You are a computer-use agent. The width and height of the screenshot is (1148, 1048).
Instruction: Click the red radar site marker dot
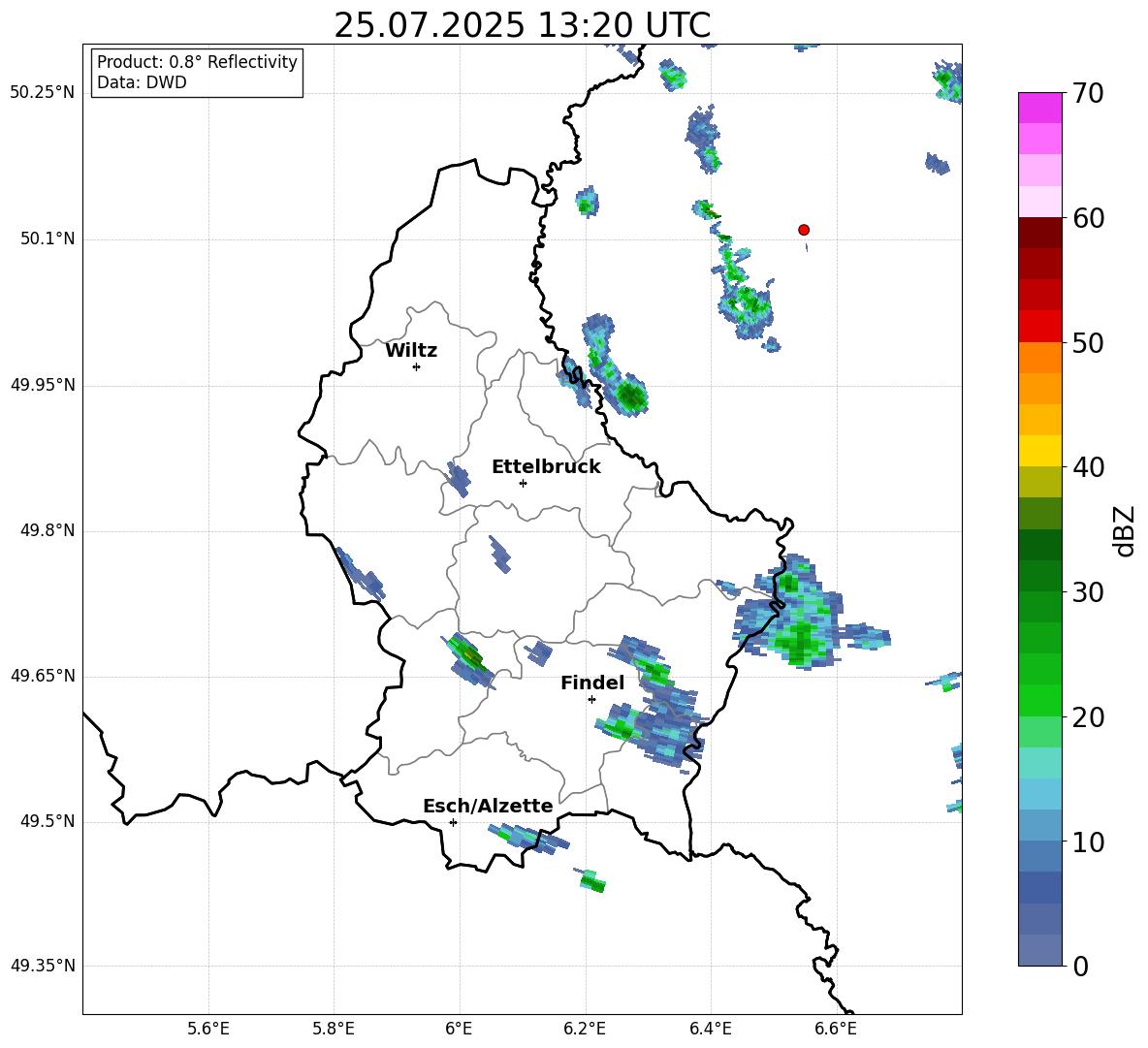(x=804, y=230)
